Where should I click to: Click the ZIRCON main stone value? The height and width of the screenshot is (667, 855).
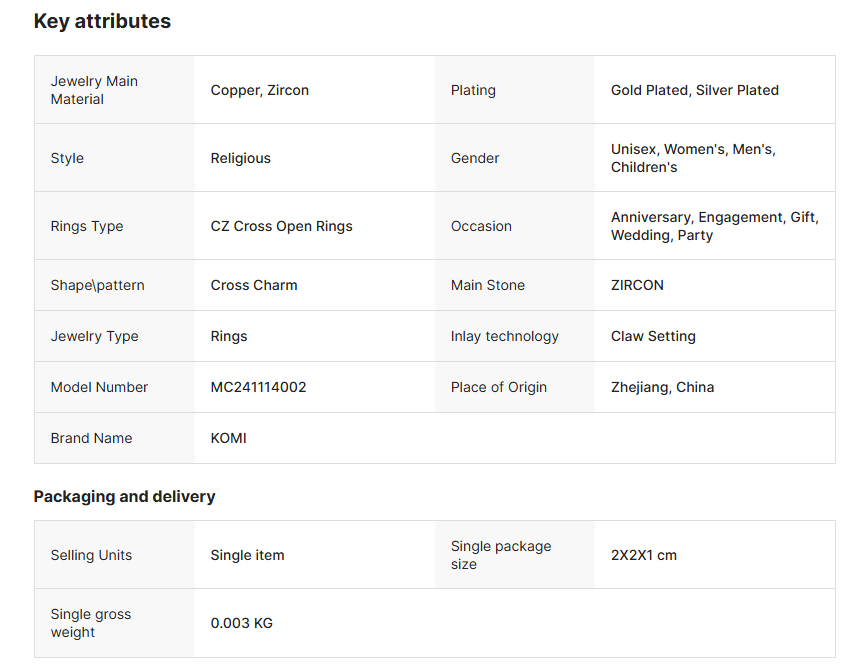click(x=637, y=285)
